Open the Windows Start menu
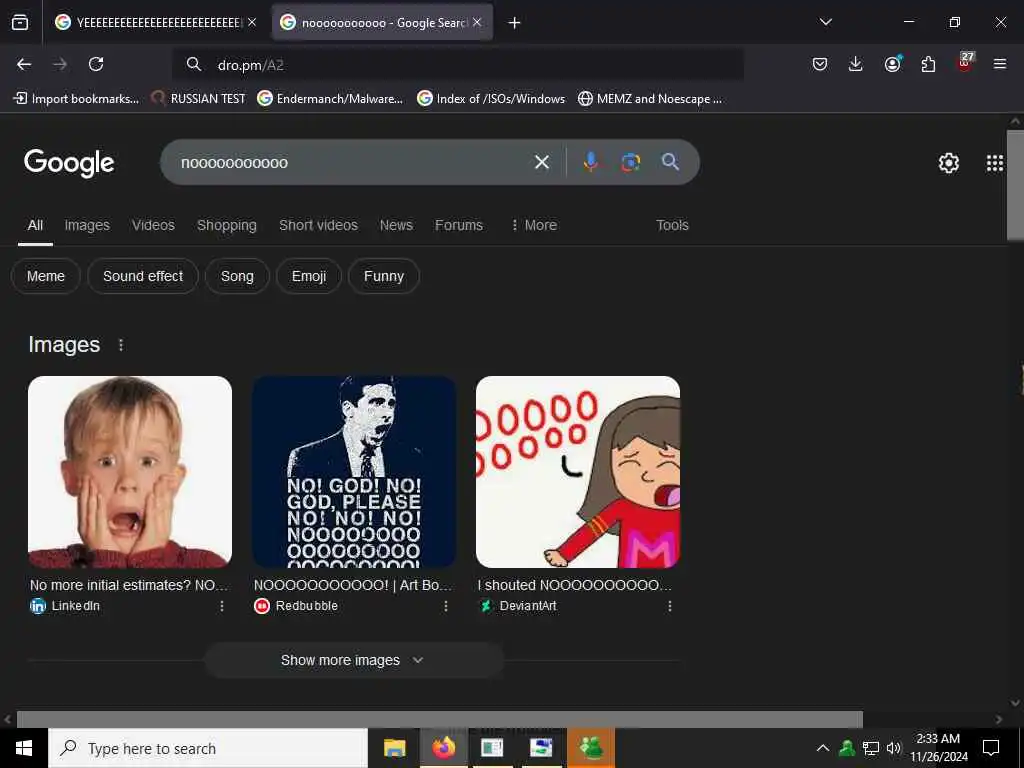The height and width of the screenshot is (768, 1024). click(24, 748)
